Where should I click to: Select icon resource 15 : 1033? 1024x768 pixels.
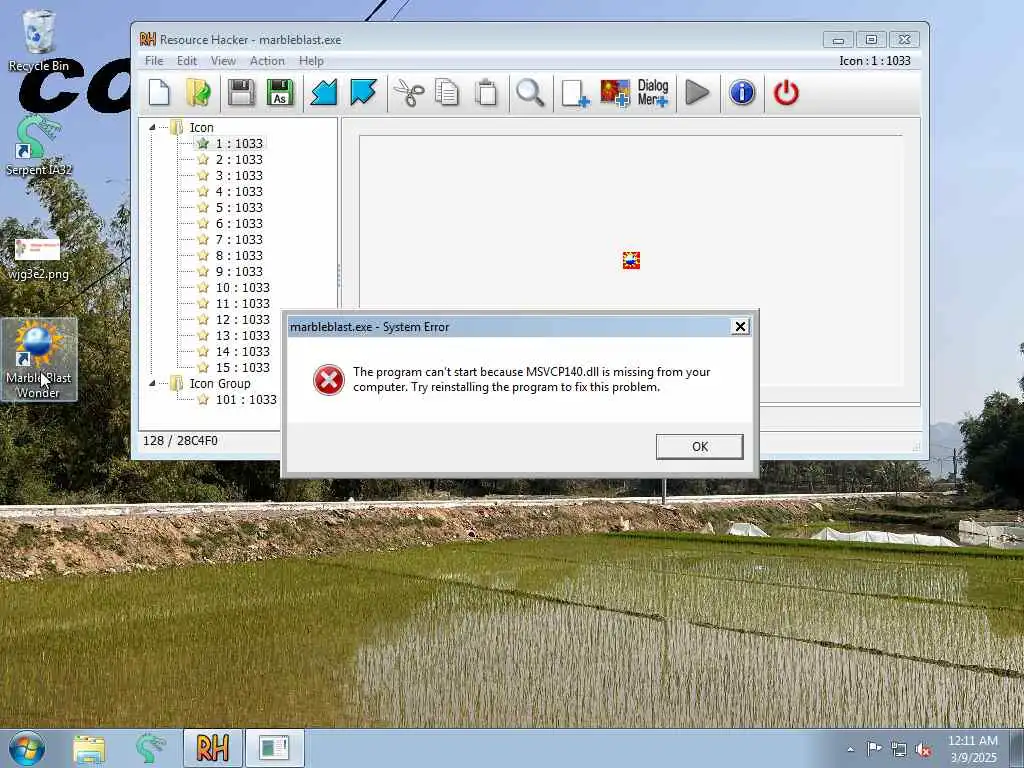click(242, 368)
